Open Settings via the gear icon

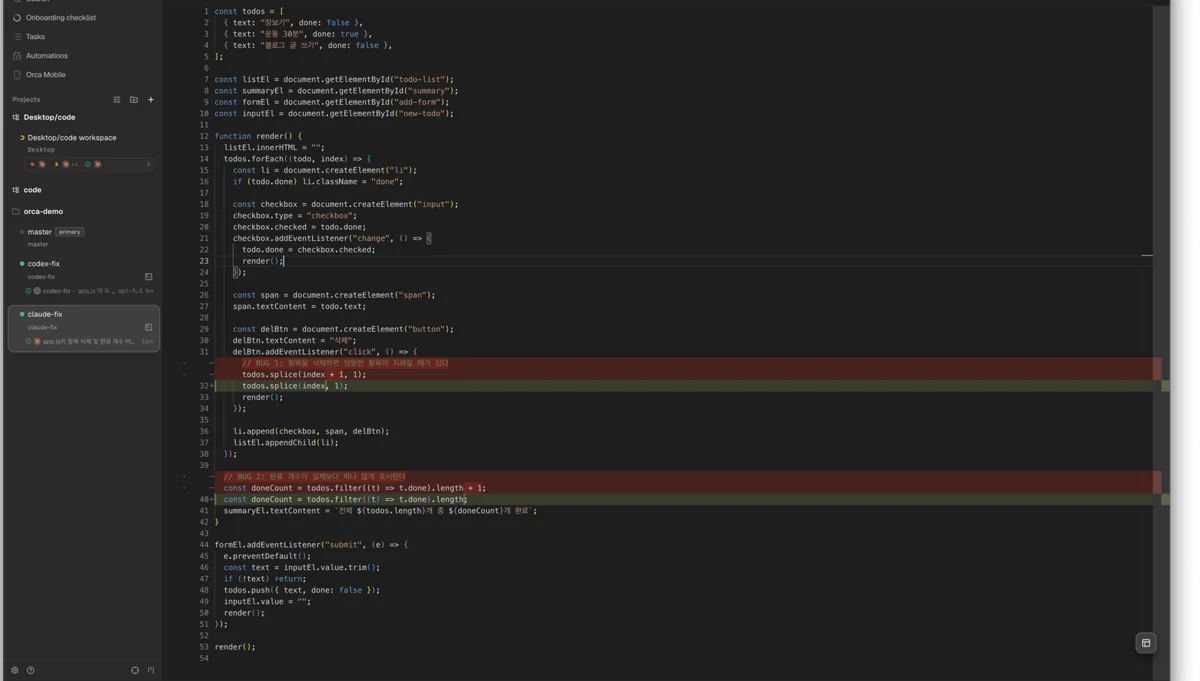(x=15, y=670)
